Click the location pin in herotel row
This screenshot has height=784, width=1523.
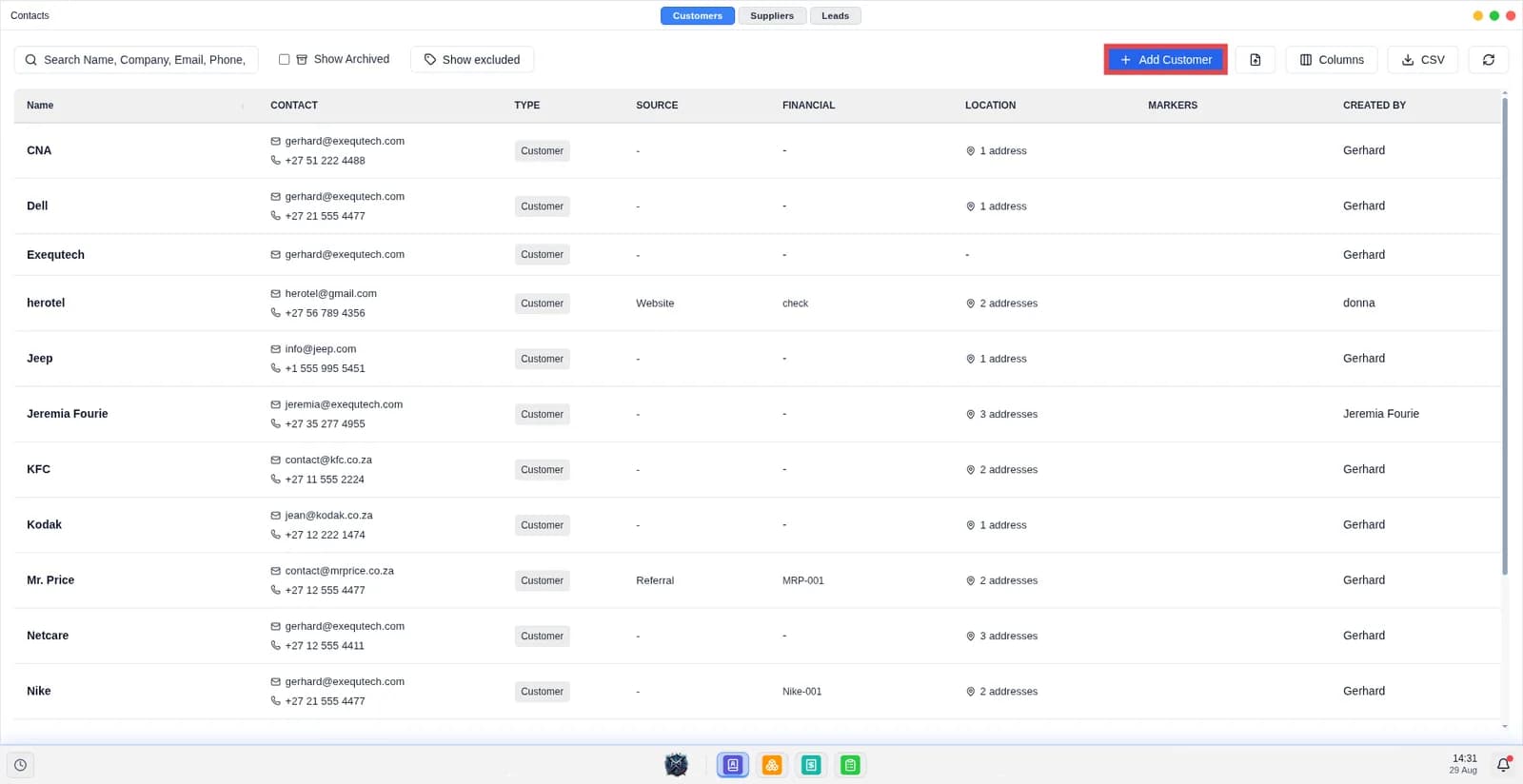(x=970, y=304)
